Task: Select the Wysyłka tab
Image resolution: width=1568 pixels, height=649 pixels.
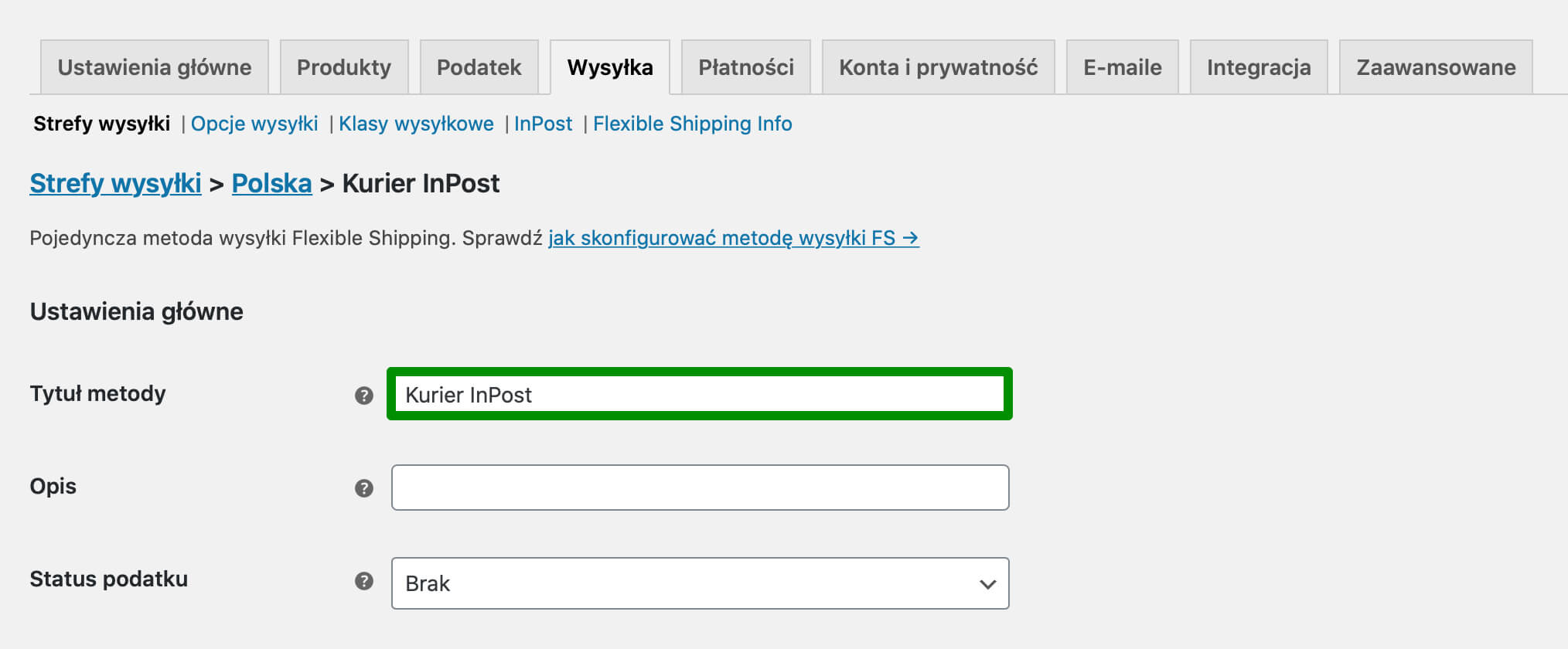Action: point(610,67)
